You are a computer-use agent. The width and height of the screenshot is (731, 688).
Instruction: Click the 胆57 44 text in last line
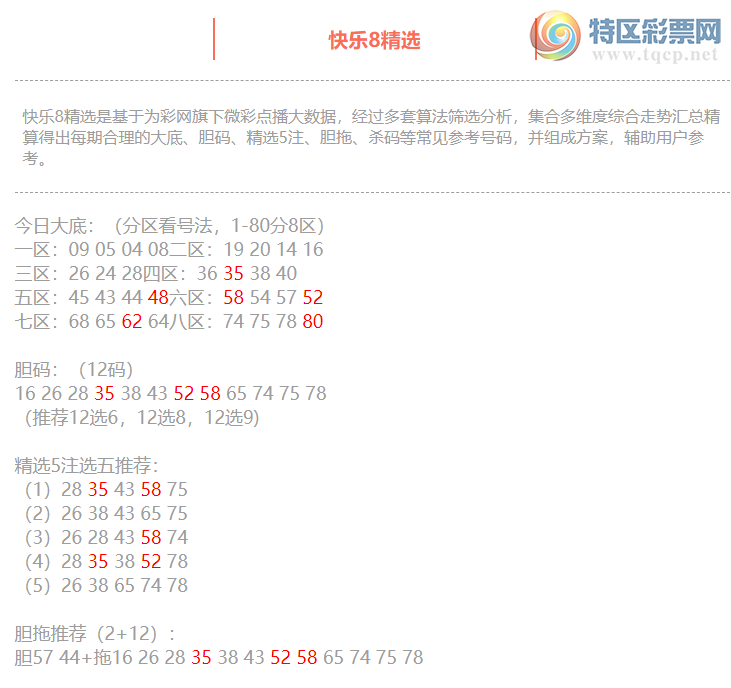(x=48, y=657)
